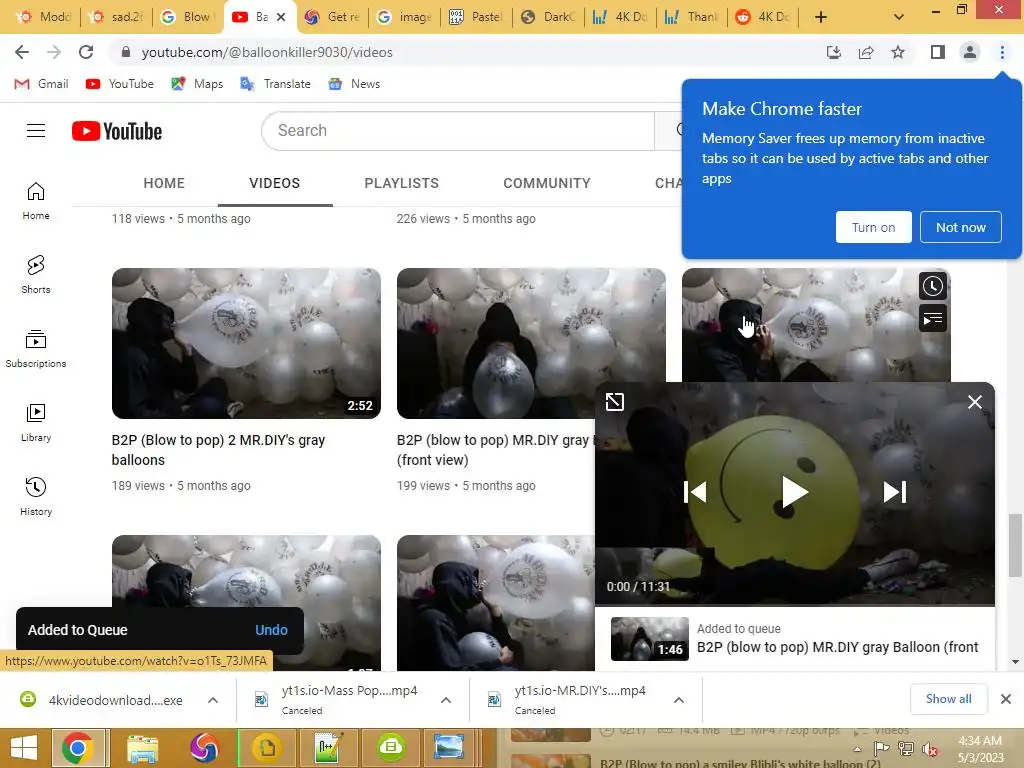1024x768 pixels.
Task: Open the 4K Video Downloader taskbar icon
Action: point(391,748)
